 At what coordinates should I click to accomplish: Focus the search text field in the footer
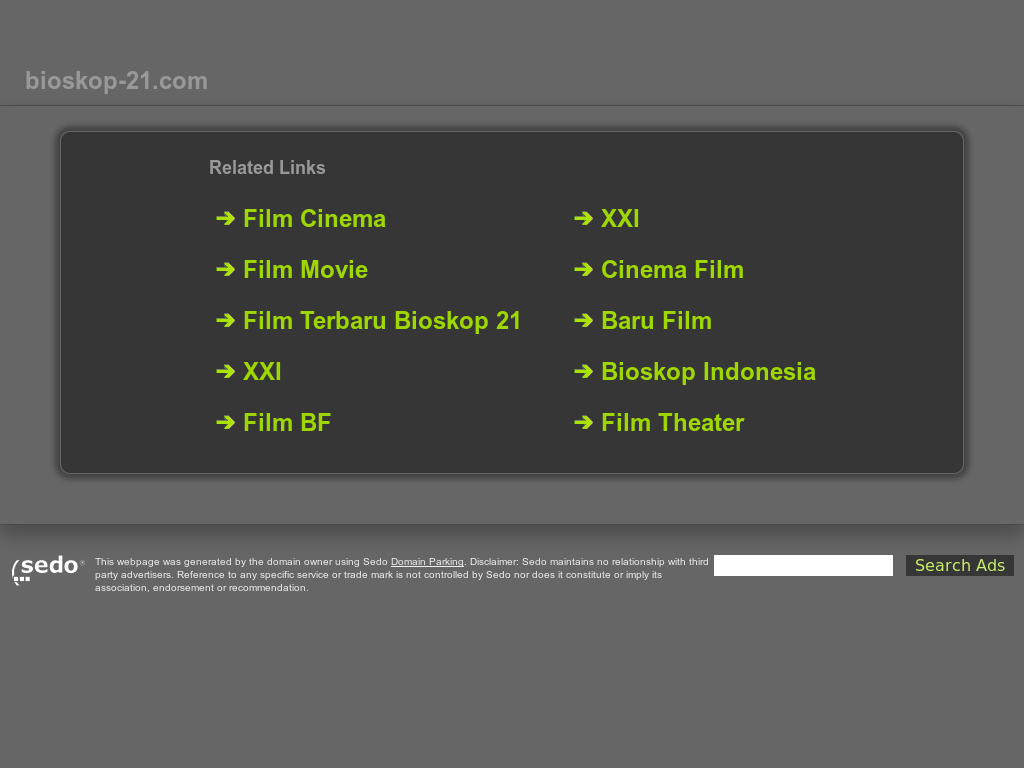[803, 566]
